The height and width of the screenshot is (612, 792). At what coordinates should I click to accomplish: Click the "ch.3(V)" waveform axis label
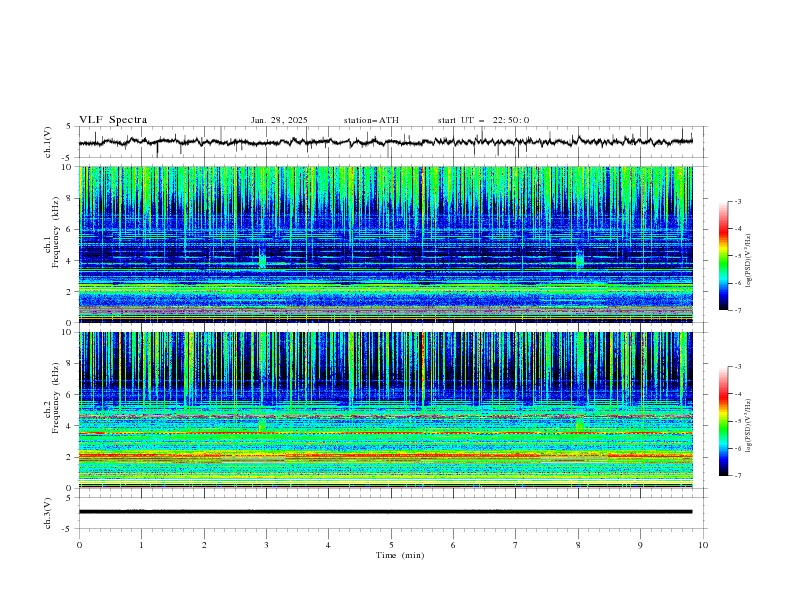(48, 514)
